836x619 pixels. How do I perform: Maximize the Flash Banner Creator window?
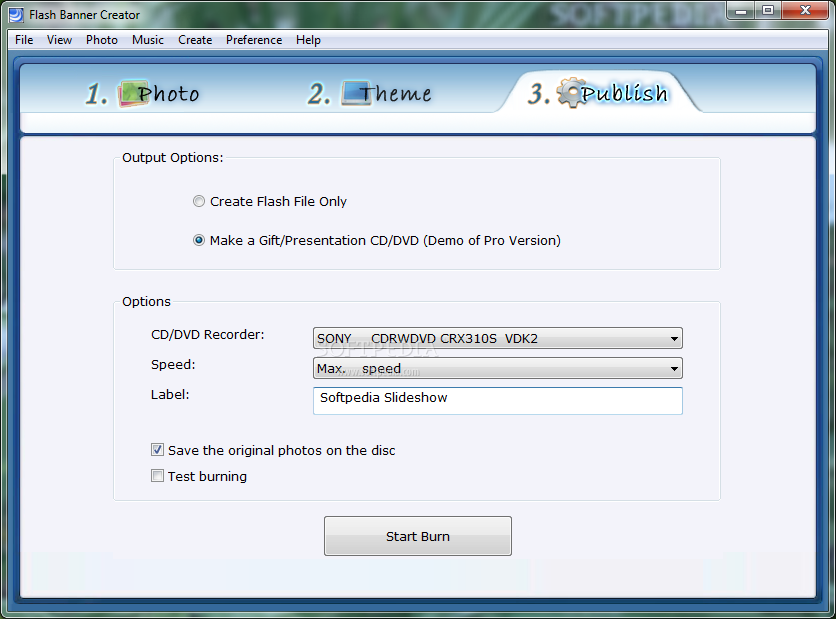[768, 10]
